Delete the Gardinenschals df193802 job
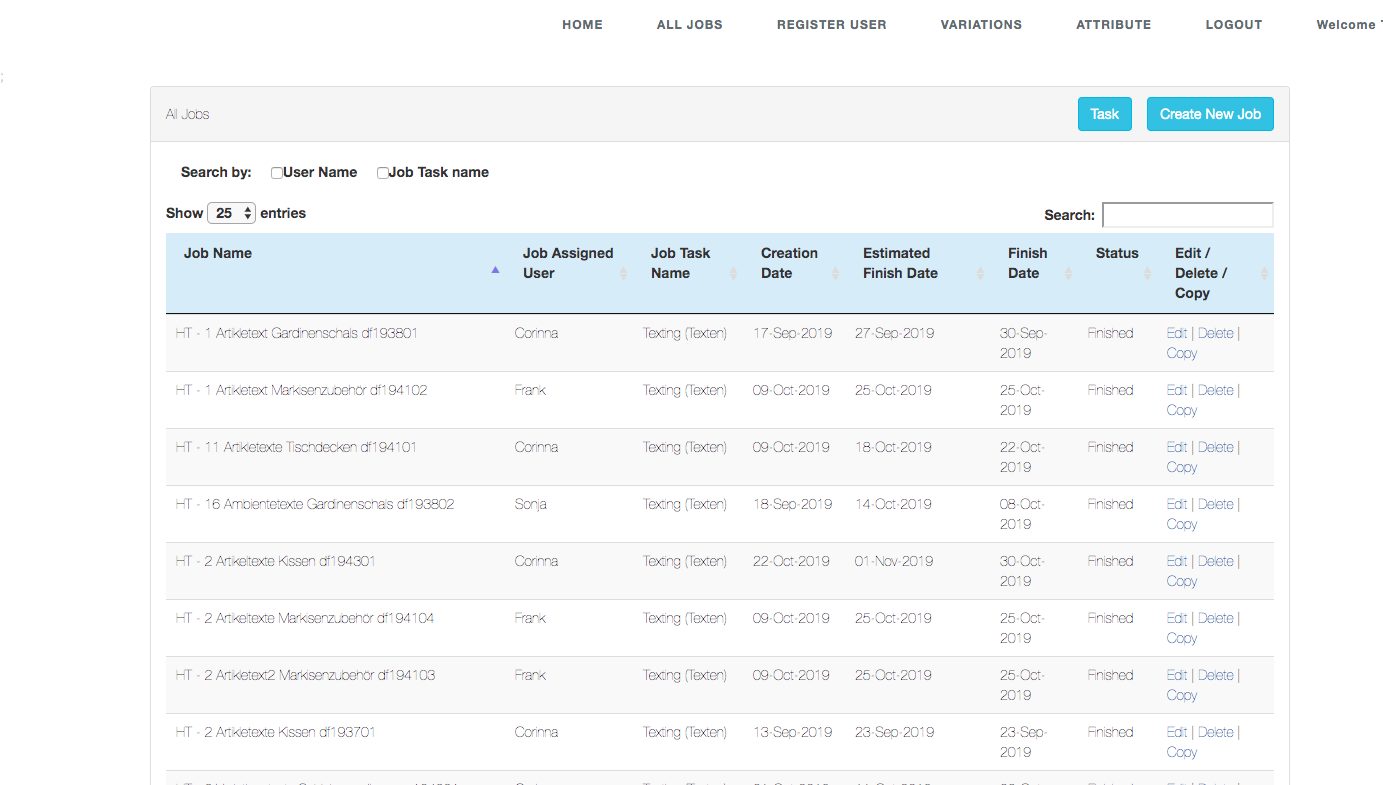This screenshot has width=1383, height=785. coord(1215,504)
